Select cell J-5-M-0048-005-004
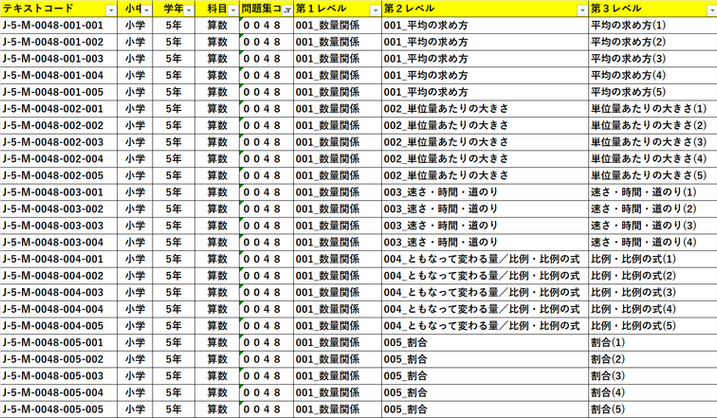 59,392
